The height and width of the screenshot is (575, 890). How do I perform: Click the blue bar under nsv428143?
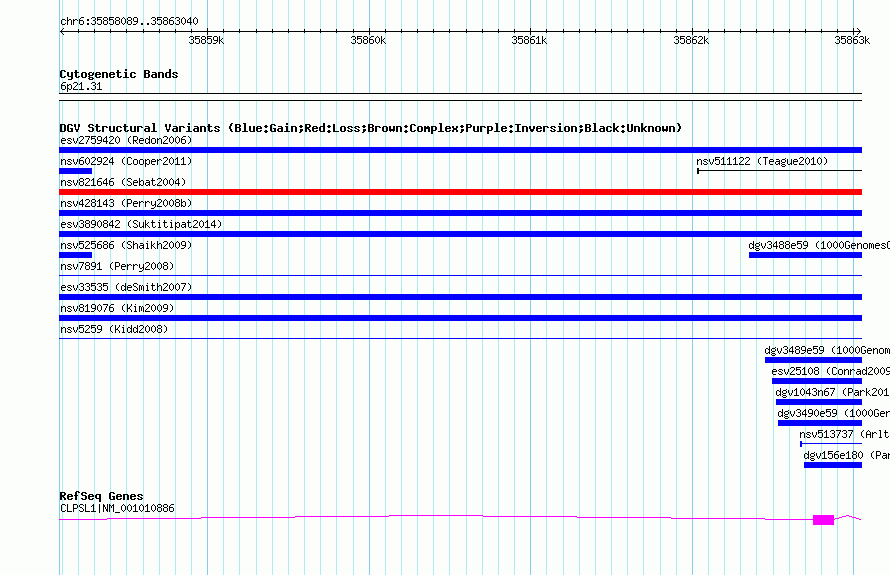pyautogui.click(x=460, y=213)
